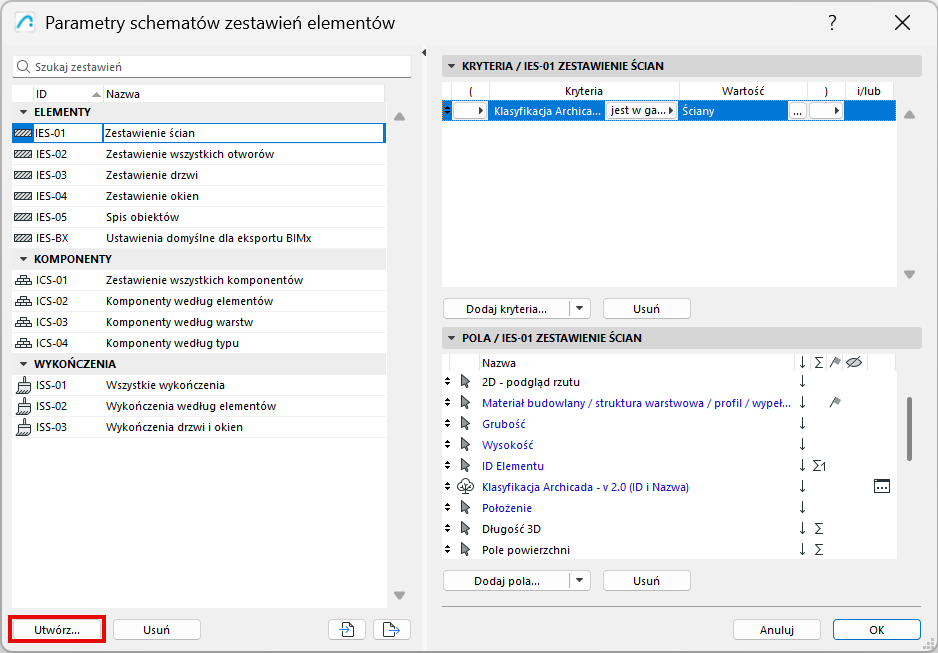Click the Szukaj zestawień search field

click(x=212, y=67)
